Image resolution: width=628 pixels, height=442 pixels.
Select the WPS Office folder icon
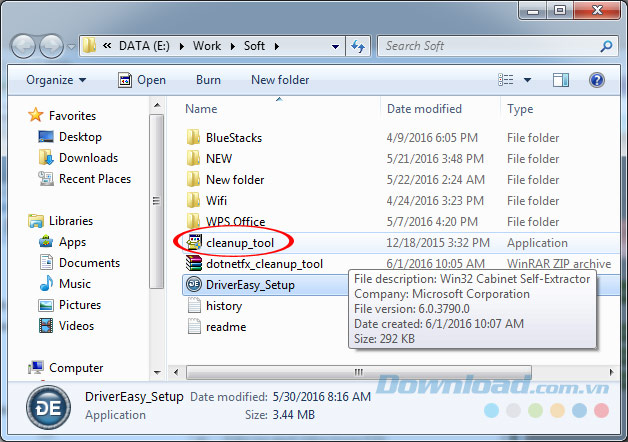(x=193, y=220)
